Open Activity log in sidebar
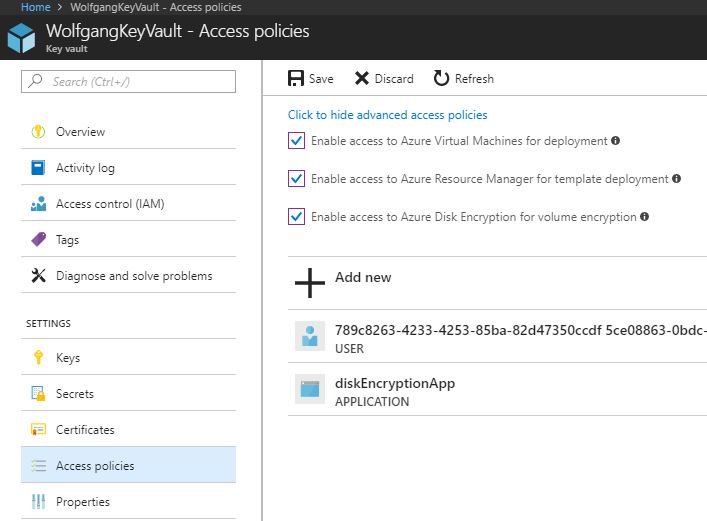This screenshot has height=521, width=707. [129, 167]
